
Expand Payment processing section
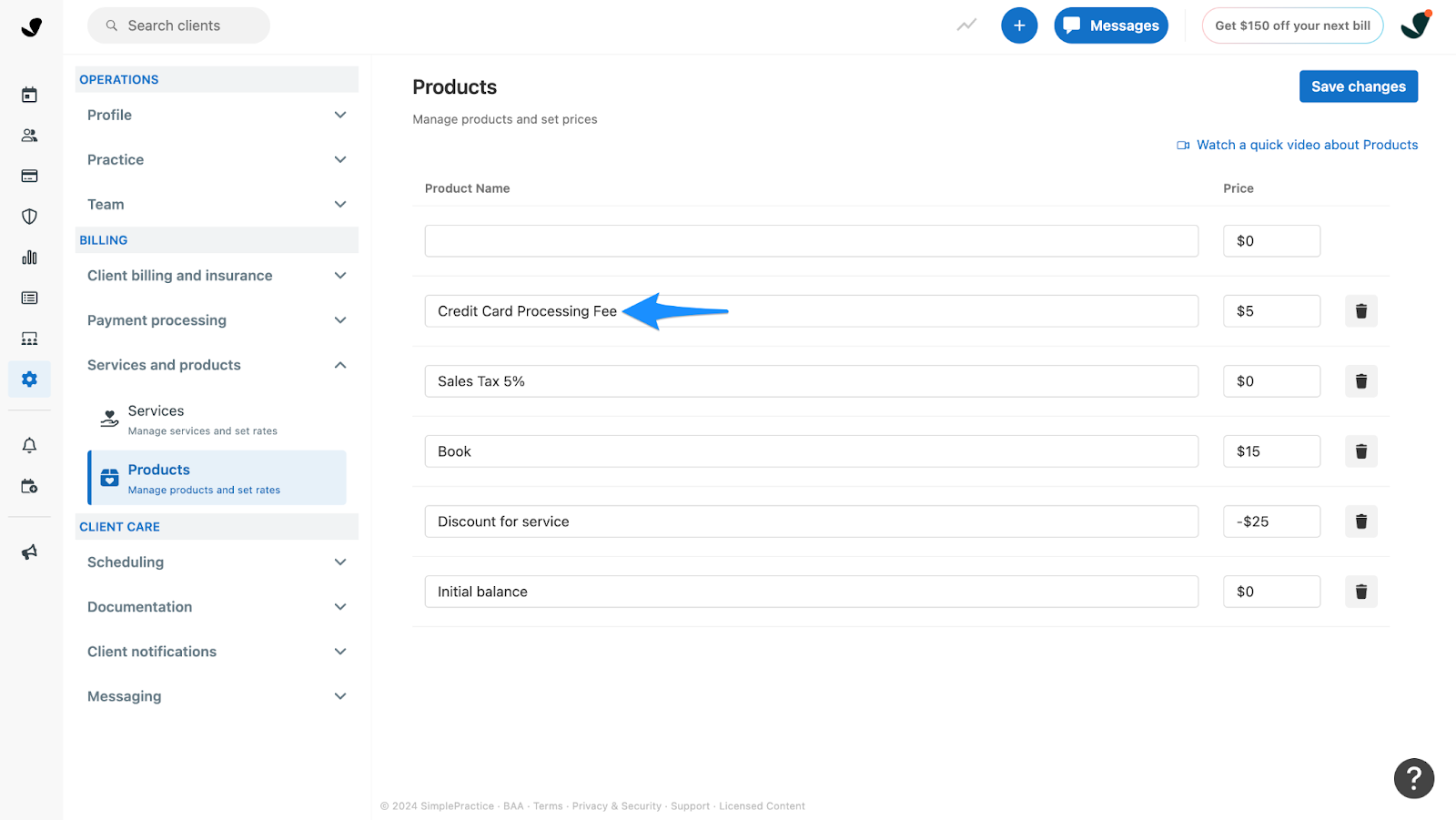pyautogui.click(x=217, y=320)
